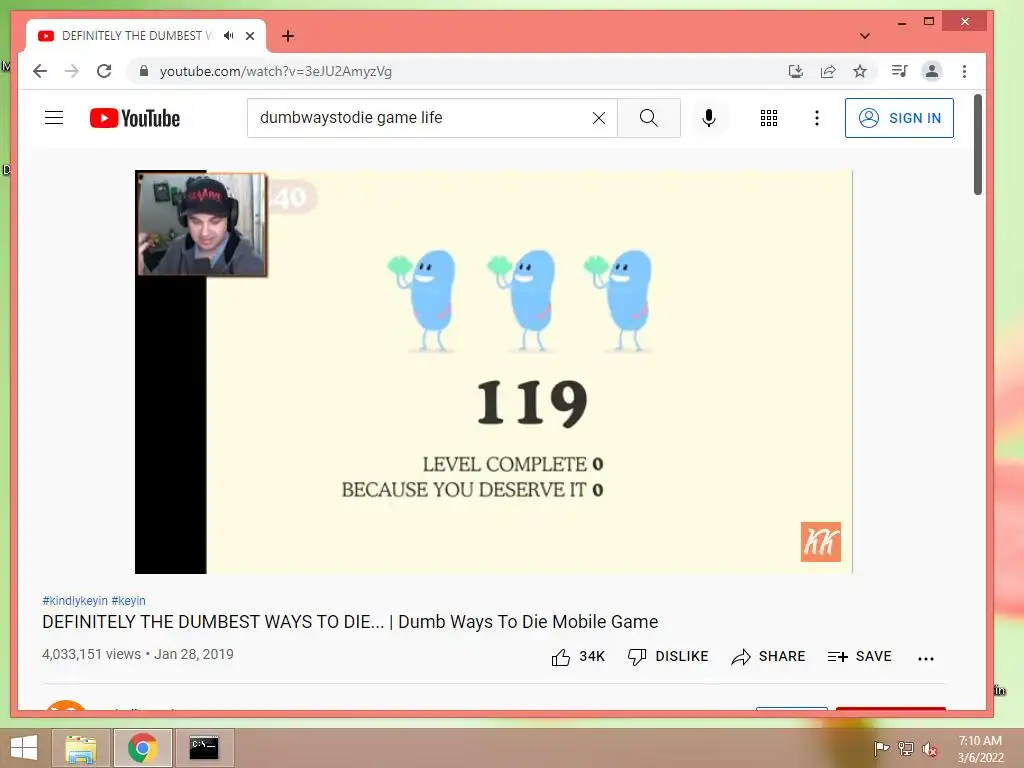Click the youtube.com address bar URL
This screenshot has height=768, width=1024.
click(275, 71)
